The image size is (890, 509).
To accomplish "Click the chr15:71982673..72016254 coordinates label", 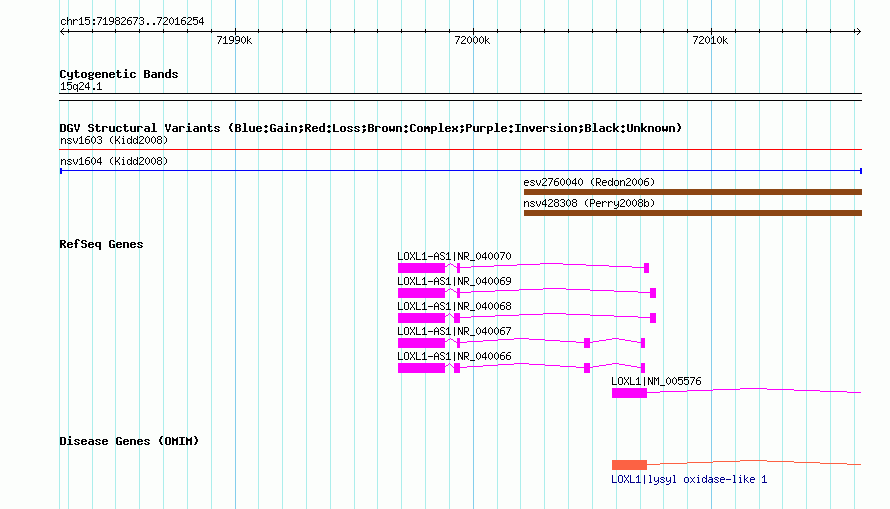I will point(132,22).
